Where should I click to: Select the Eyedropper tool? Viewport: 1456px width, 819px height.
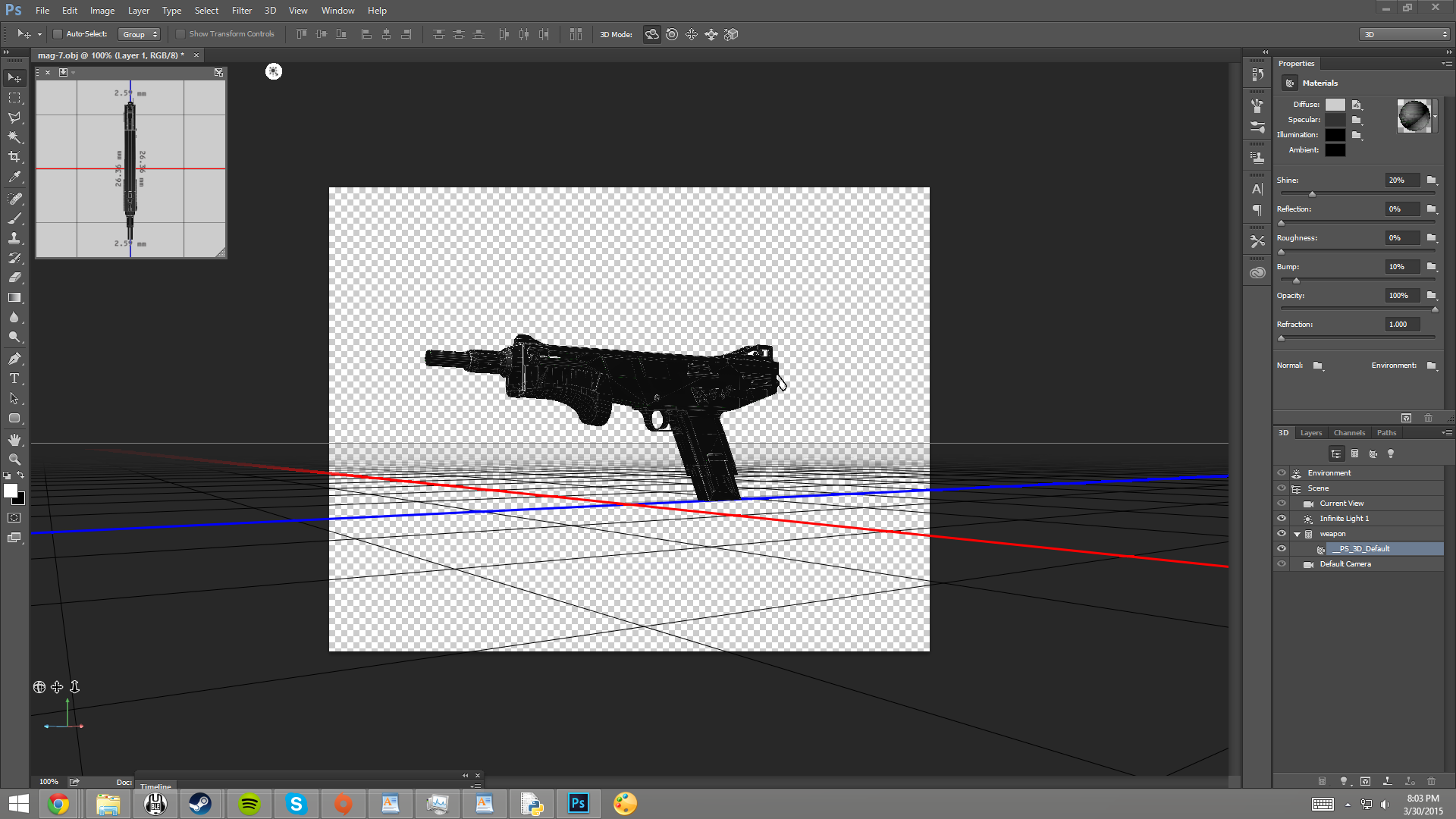coord(14,177)
